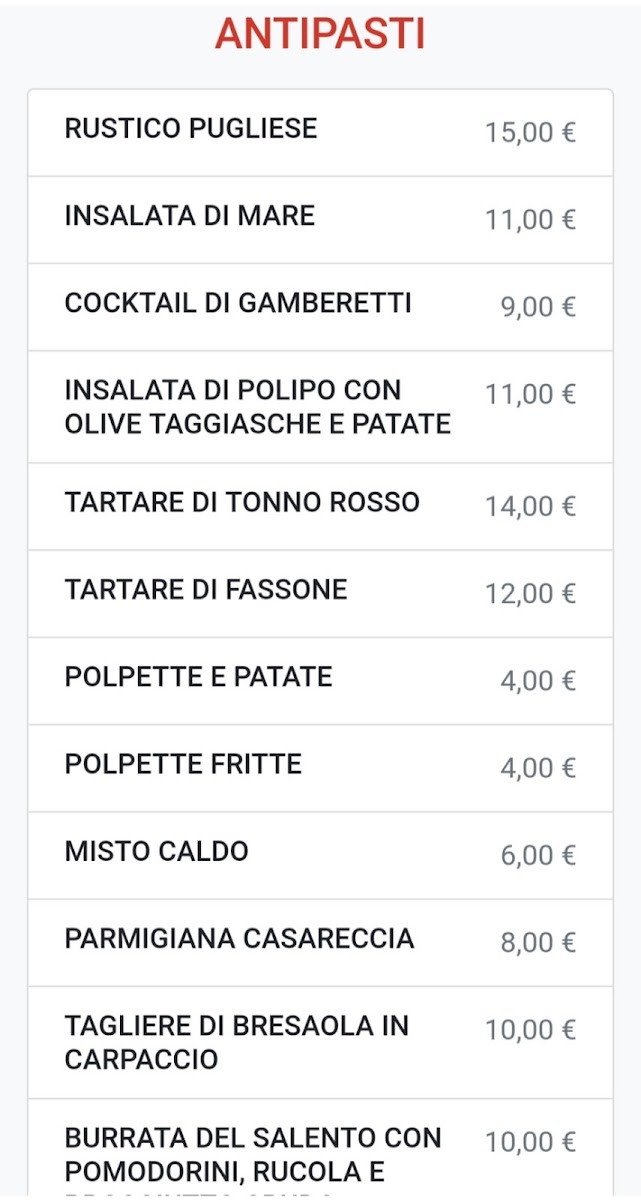Click the 10,00 € price of Bresaola platter
The width and height of the screenshot is (641, 1200).
(530, 1030)
